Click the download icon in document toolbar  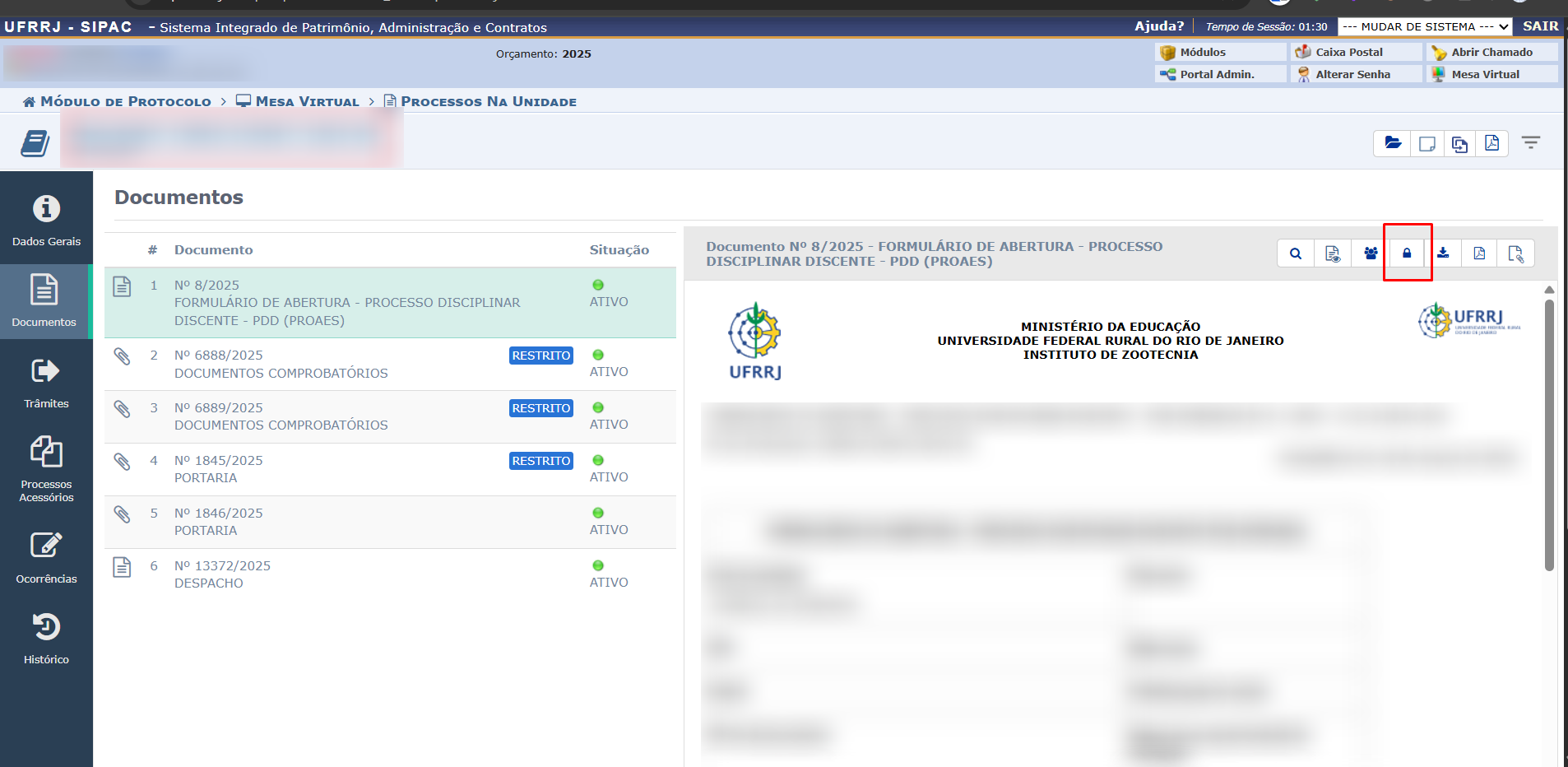(x=1443, y=253)
